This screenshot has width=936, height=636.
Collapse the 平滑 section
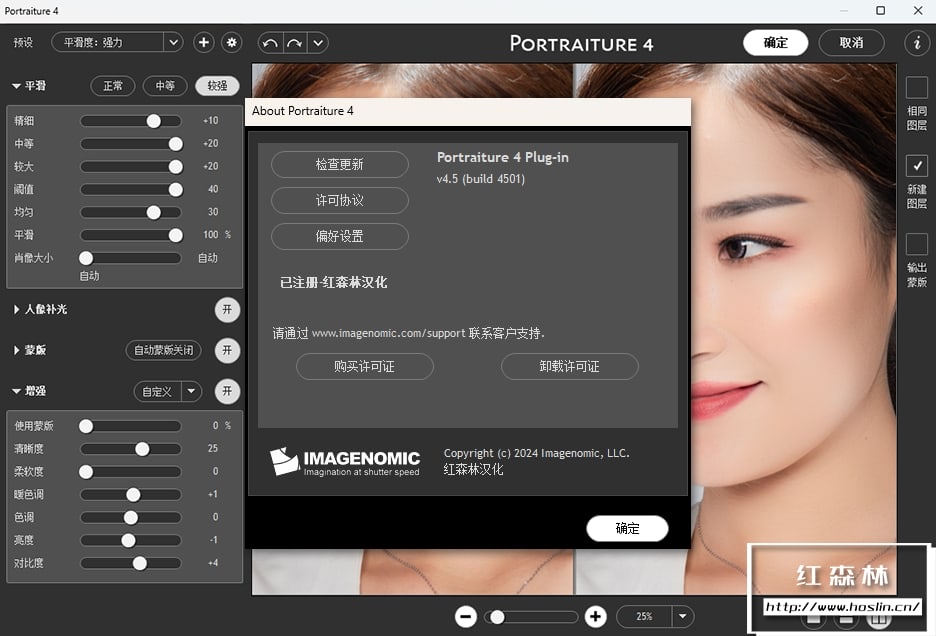pyautogui.click(x=16, y=86)
